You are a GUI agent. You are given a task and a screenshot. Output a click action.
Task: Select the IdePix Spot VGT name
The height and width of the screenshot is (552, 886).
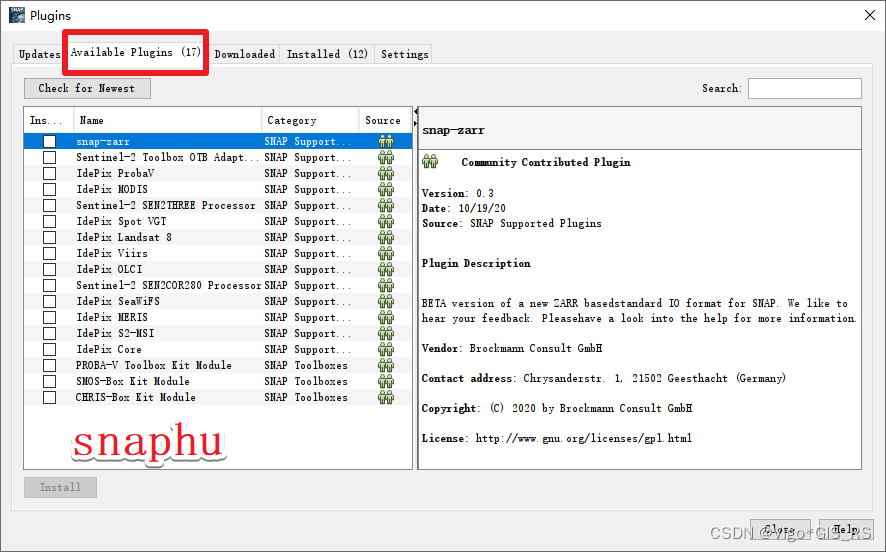121,221
